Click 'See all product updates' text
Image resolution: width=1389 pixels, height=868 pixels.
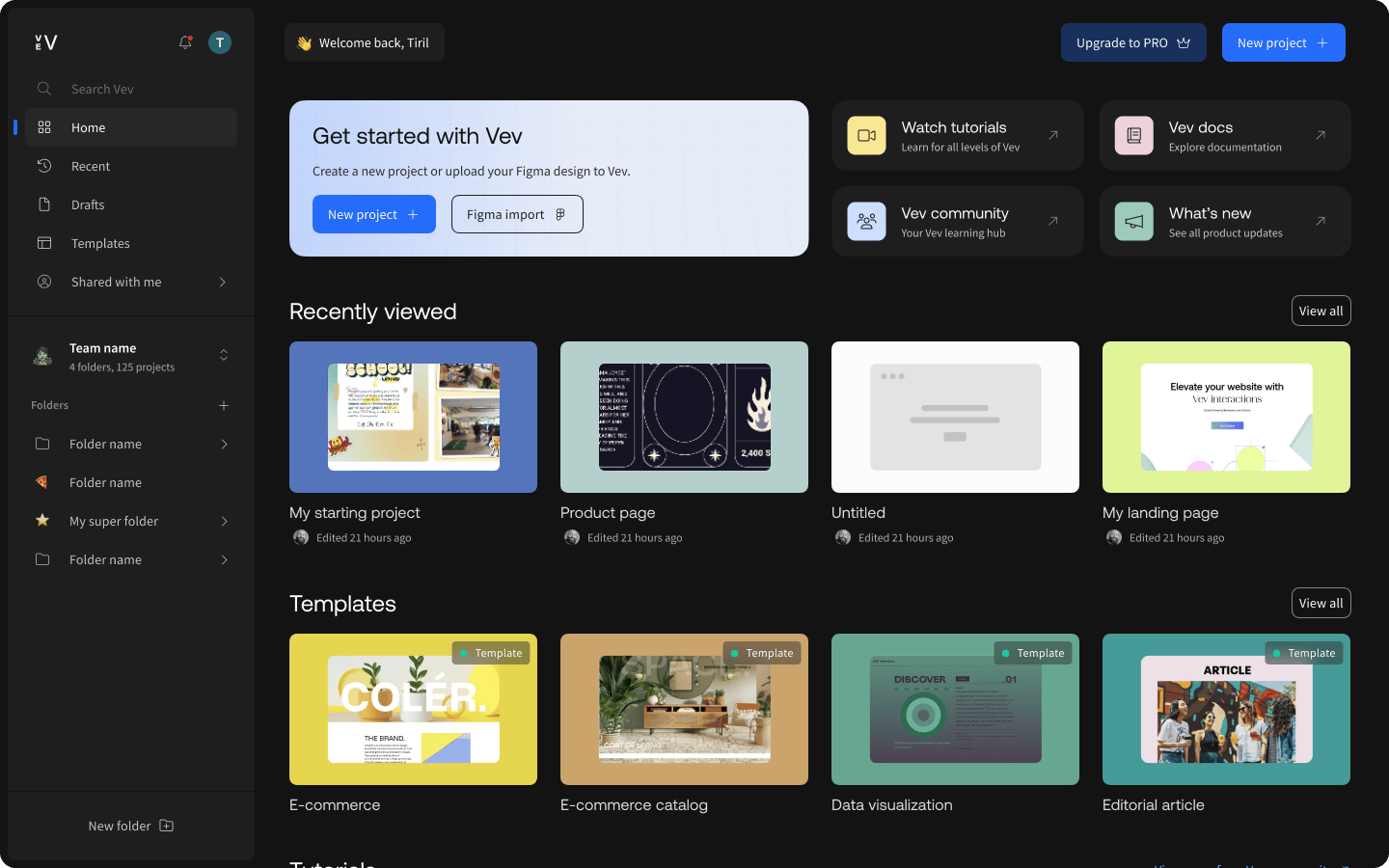pos(1225,233)
